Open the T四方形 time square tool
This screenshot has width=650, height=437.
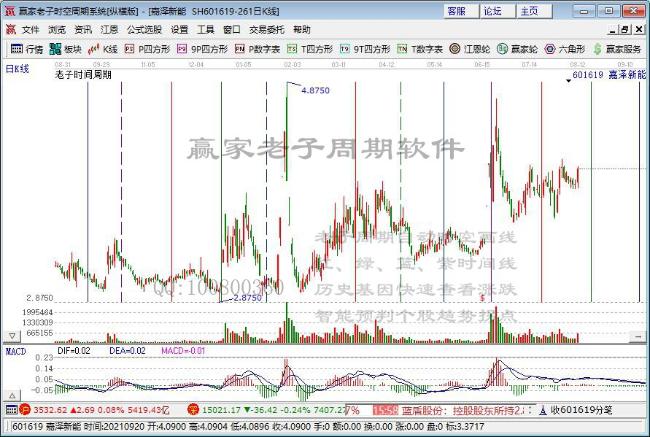pyautogui.click(x=310, y=49)
